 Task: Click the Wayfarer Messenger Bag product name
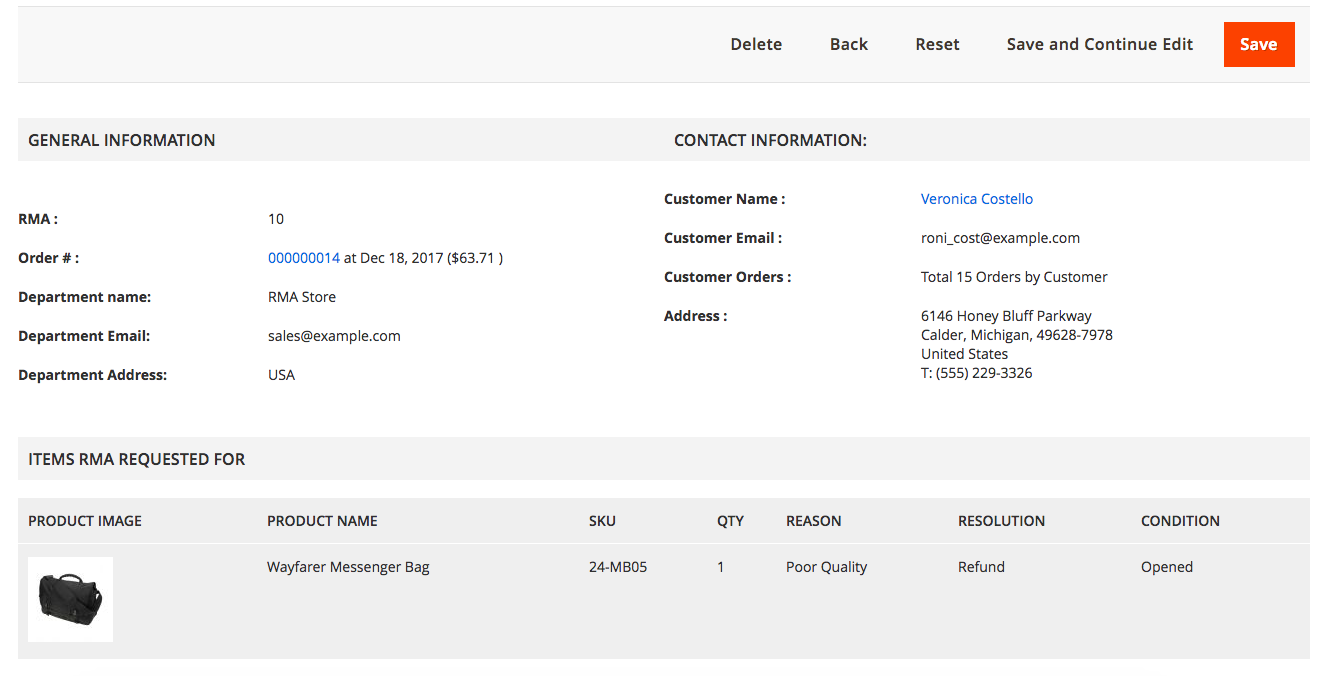(x=348, y=567)
